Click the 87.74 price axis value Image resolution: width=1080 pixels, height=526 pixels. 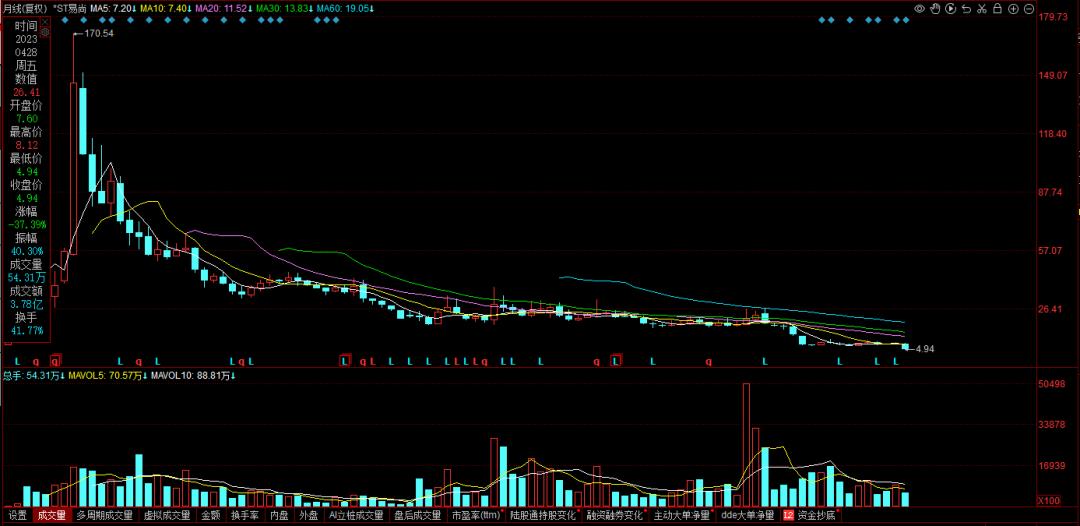pos(1052,192)
